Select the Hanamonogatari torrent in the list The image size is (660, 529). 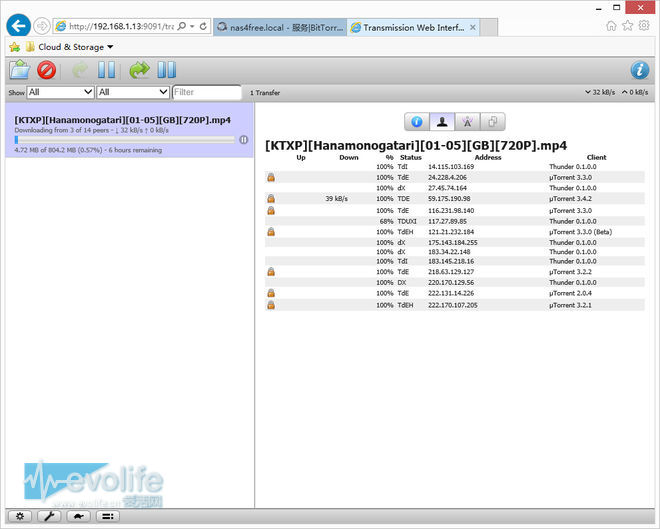click(129, 130)
